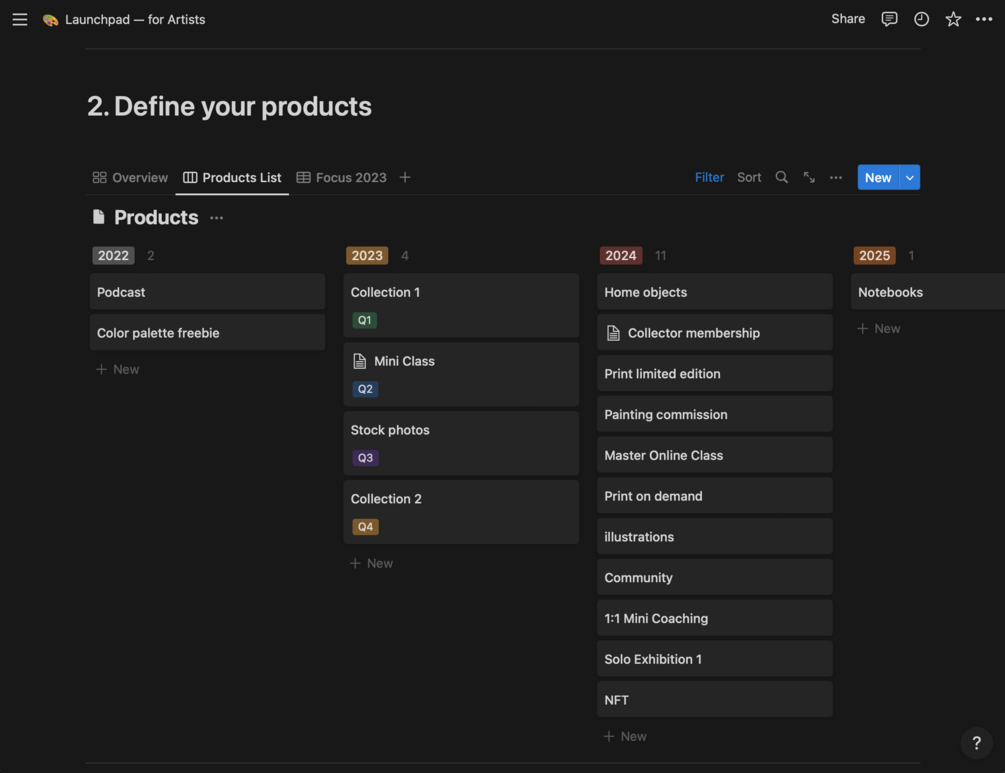Image resolution: width=1005 pixels, height=773 pixels.
Task: Open help question mark button
Action: click(x=976, y=743)
